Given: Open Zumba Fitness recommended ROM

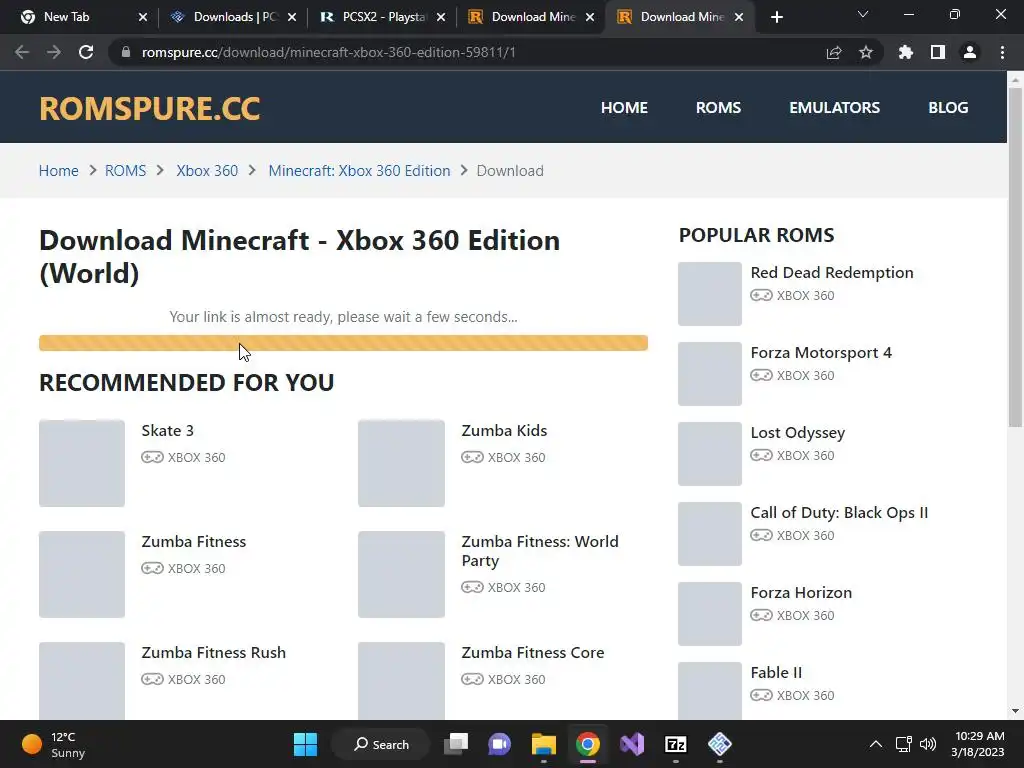Looking at the screenshot, I should [194, 542].
